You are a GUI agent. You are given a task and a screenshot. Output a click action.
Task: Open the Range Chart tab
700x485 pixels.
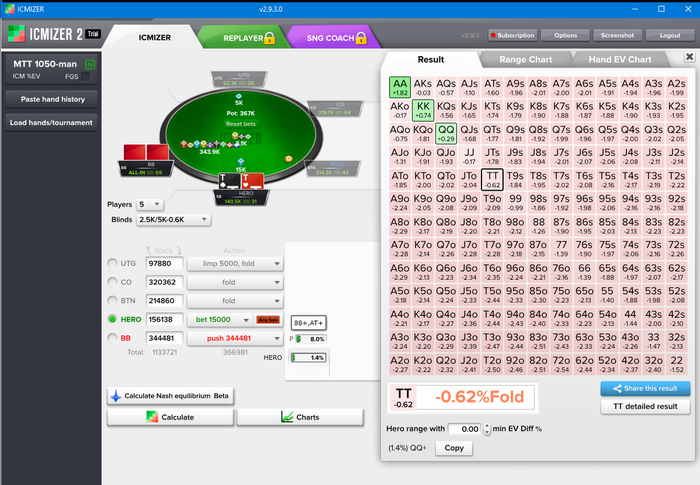(x=525, y=59)
